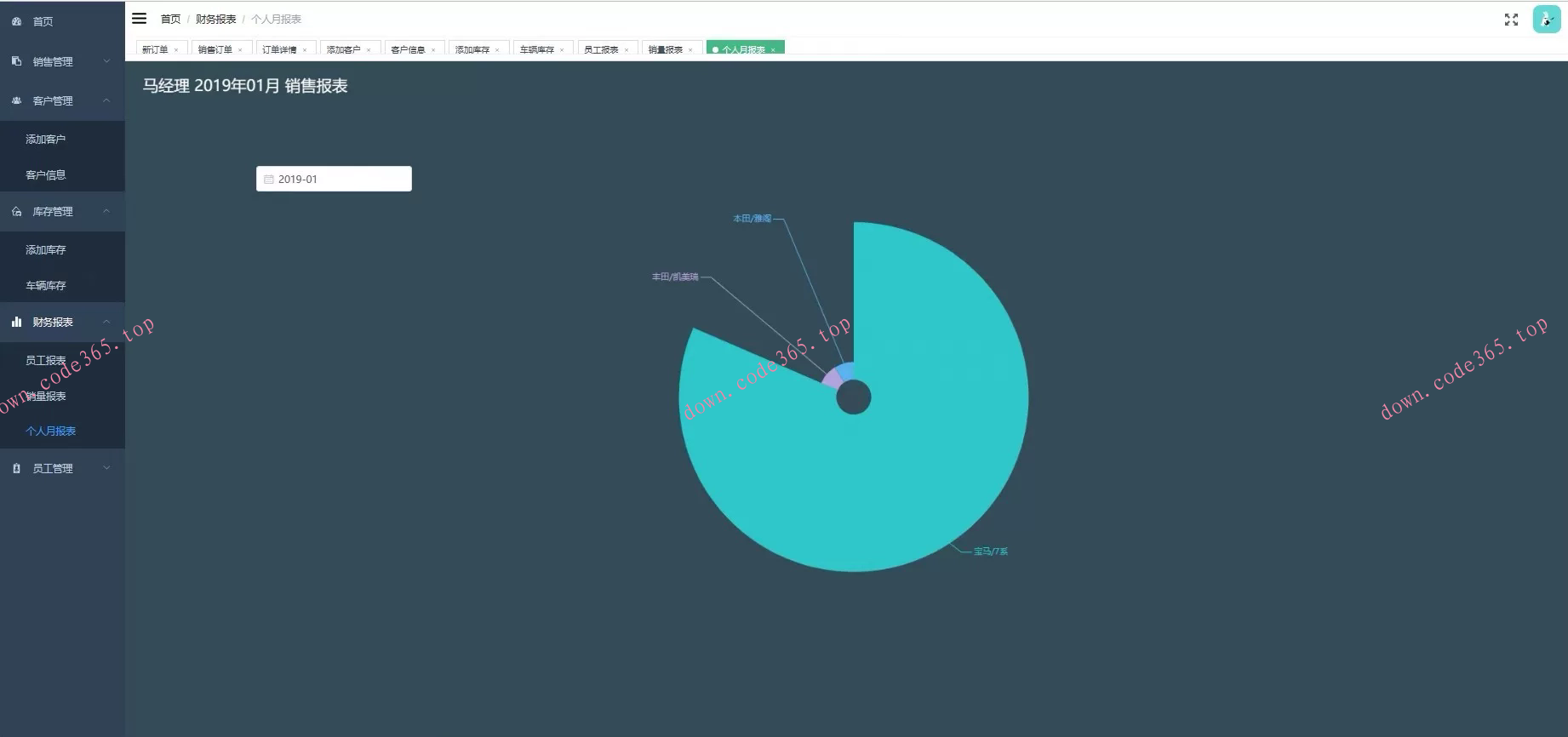Collapse the 库存管理 menu chevron
Screen dimensions: 1568x737
pyautogui.click(x=106, y=211)
